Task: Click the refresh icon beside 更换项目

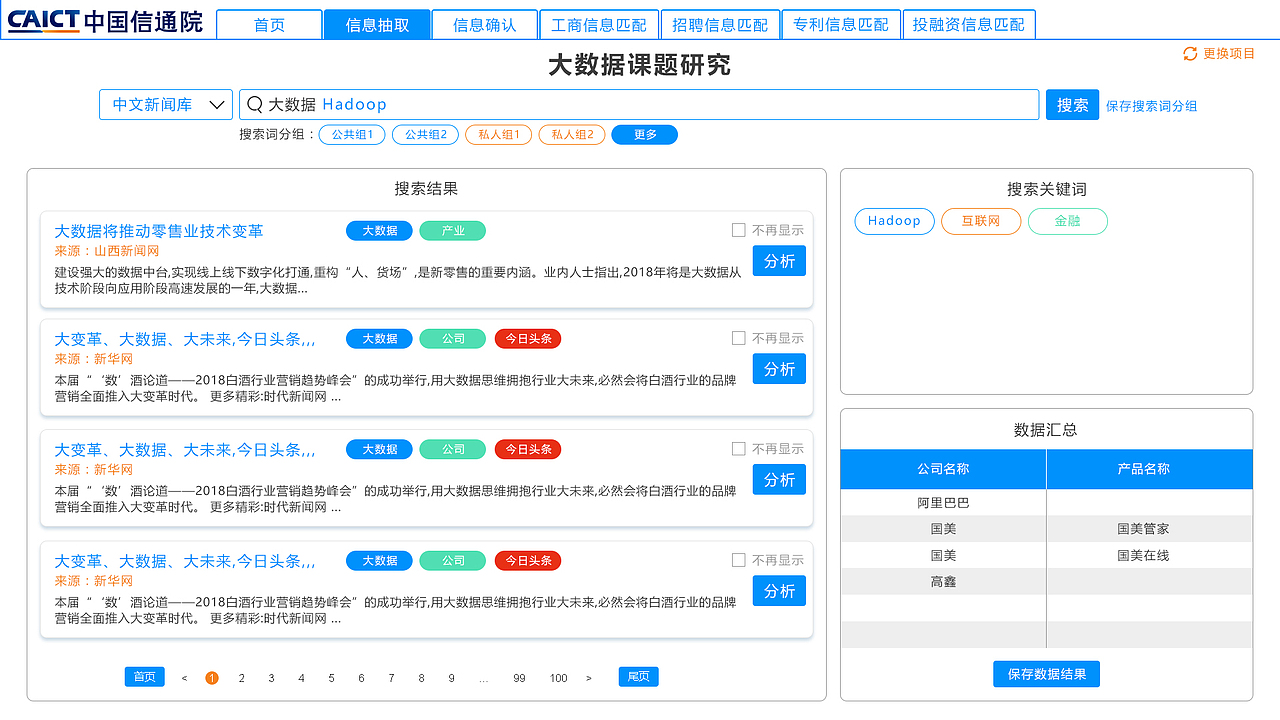Action: [x=1190, y=54]
